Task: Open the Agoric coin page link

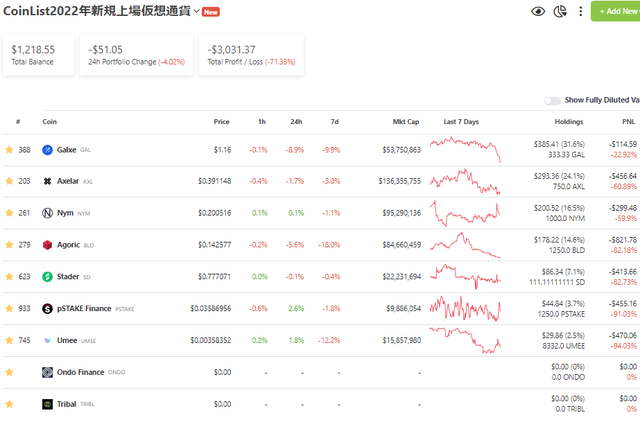Action: click(x=68, y=244)
